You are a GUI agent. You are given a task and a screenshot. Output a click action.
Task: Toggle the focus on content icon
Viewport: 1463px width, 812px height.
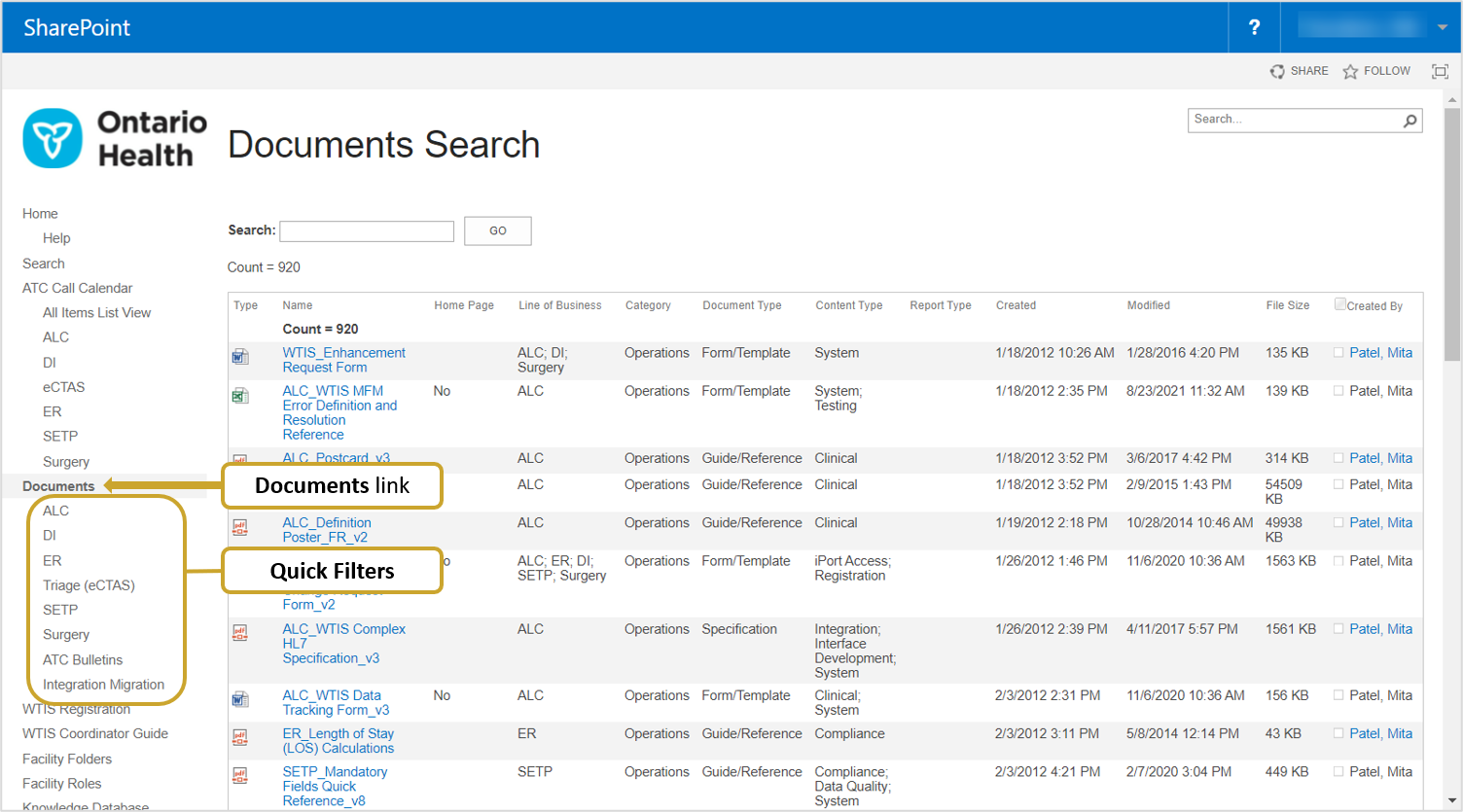[1440, 71]
